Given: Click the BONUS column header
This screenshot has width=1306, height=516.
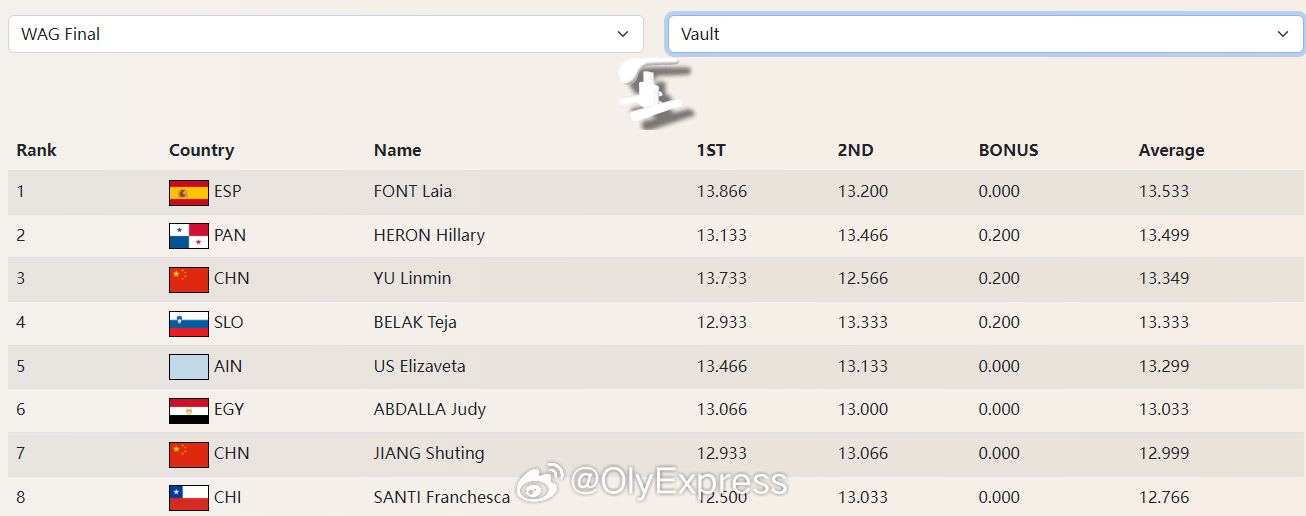Looking at the screenshot, I should (1008, 150).
